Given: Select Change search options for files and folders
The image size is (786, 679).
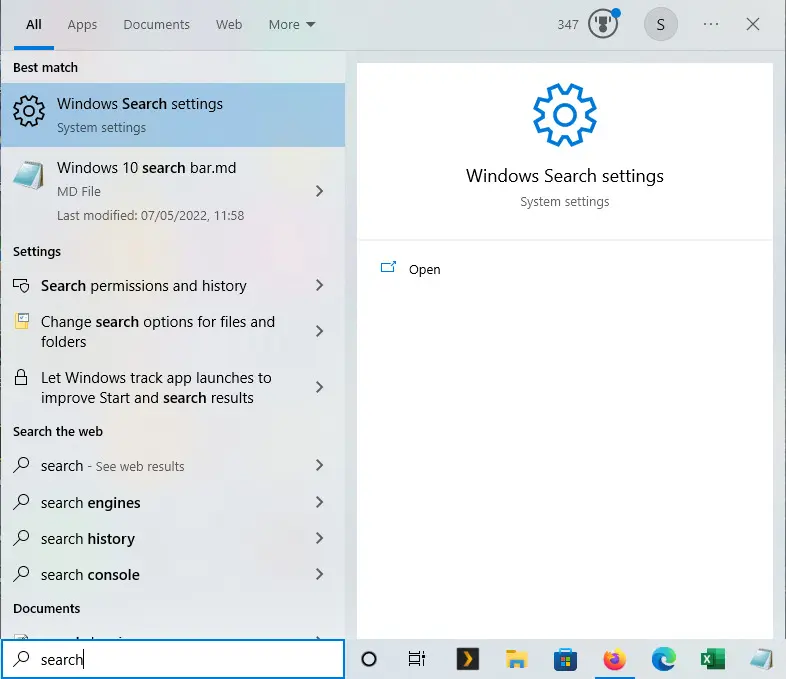Looking at the screenshot, I should (x=173, y=331).
